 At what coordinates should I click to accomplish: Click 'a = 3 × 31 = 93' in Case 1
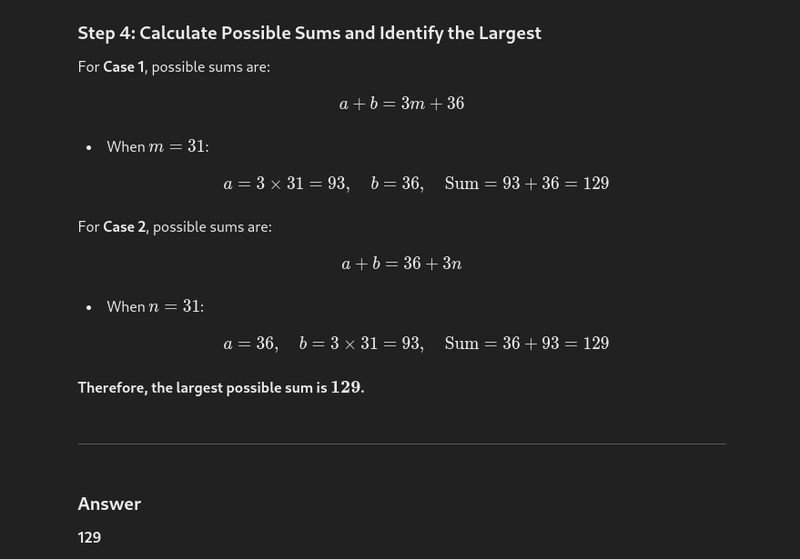[287, 183]
